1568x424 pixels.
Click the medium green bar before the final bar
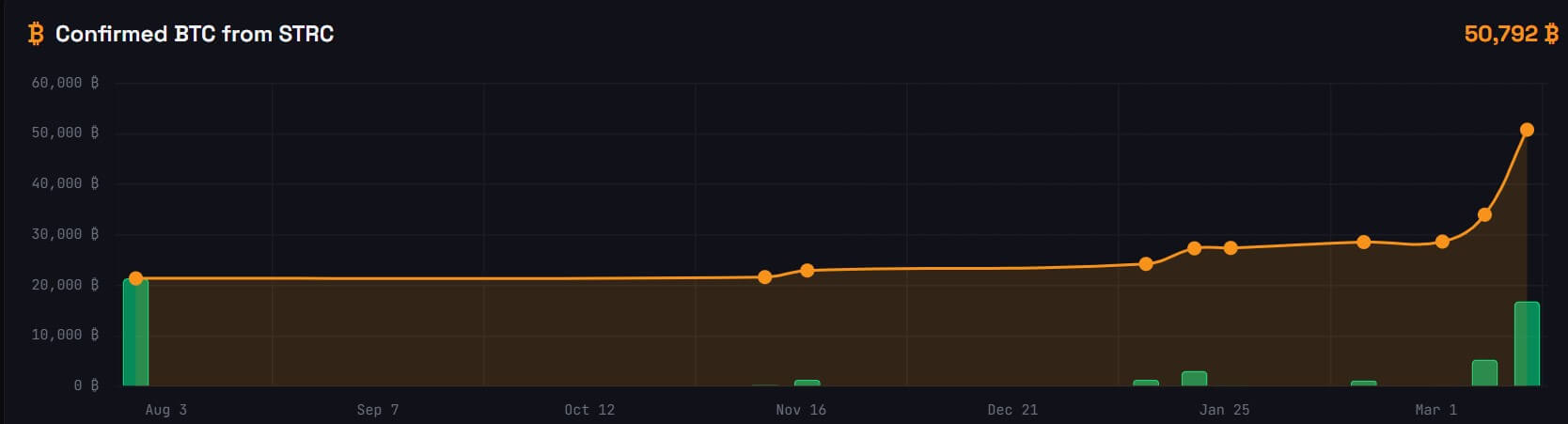pyautogui.click(x=1484, y=373)
